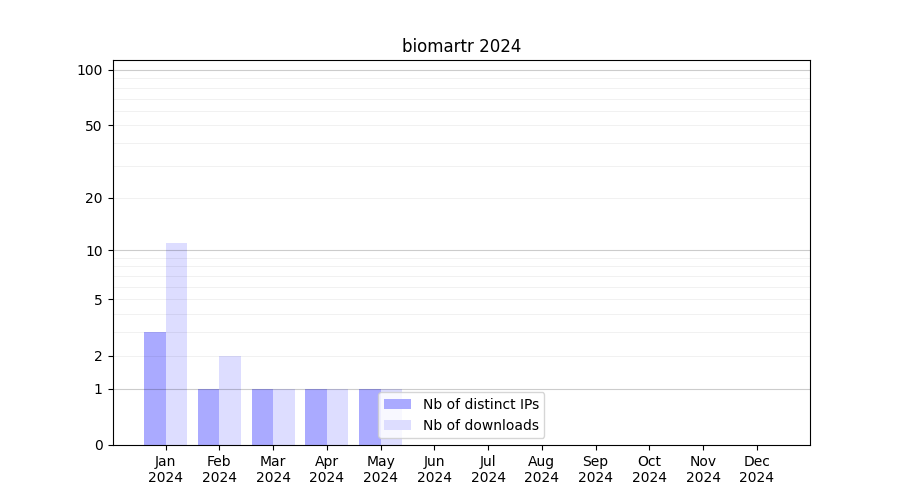Select the April distinct IPs bar
Image resolution: width=900 pixels, height=500 pixels.
pos(316,417)
